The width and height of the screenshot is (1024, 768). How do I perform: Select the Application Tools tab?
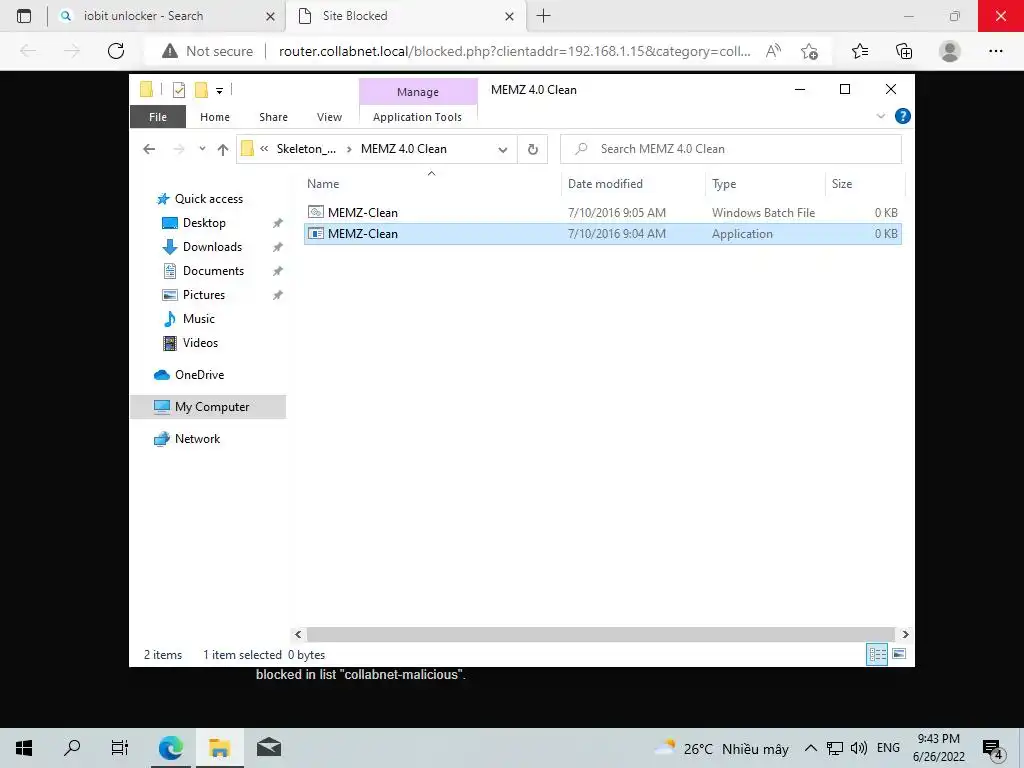(417, 117)
